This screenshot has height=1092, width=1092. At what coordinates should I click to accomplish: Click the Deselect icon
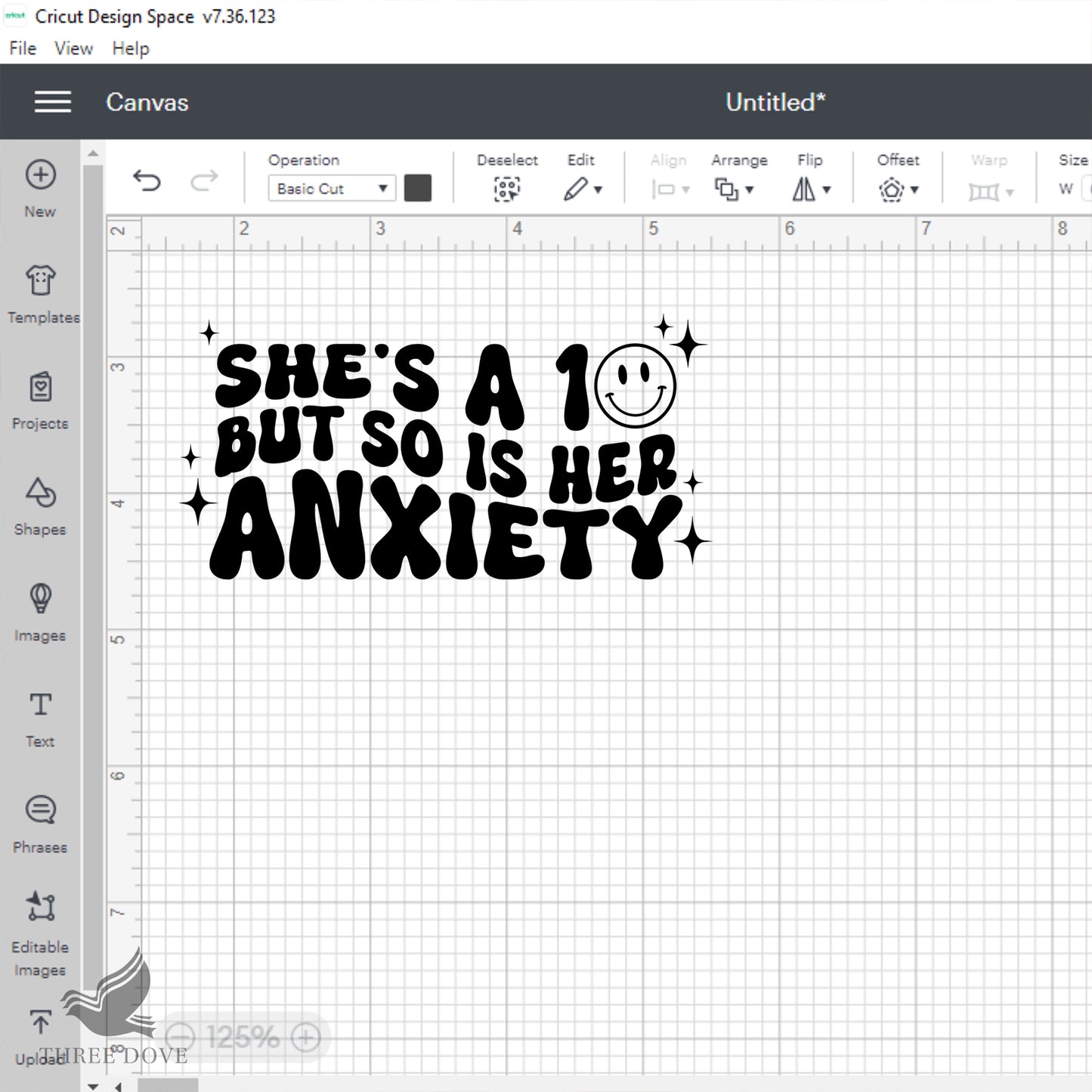tap(507, 189)
